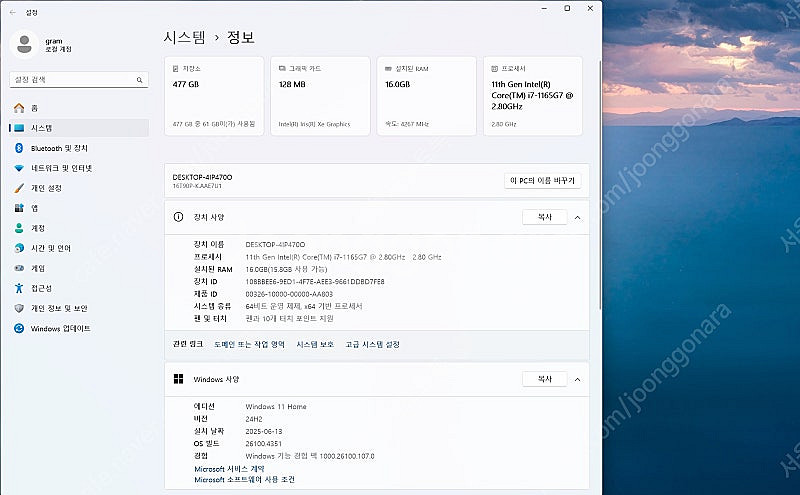
Task: Collapse the 장치 사양 section chevron
Action: coord(578,217)
